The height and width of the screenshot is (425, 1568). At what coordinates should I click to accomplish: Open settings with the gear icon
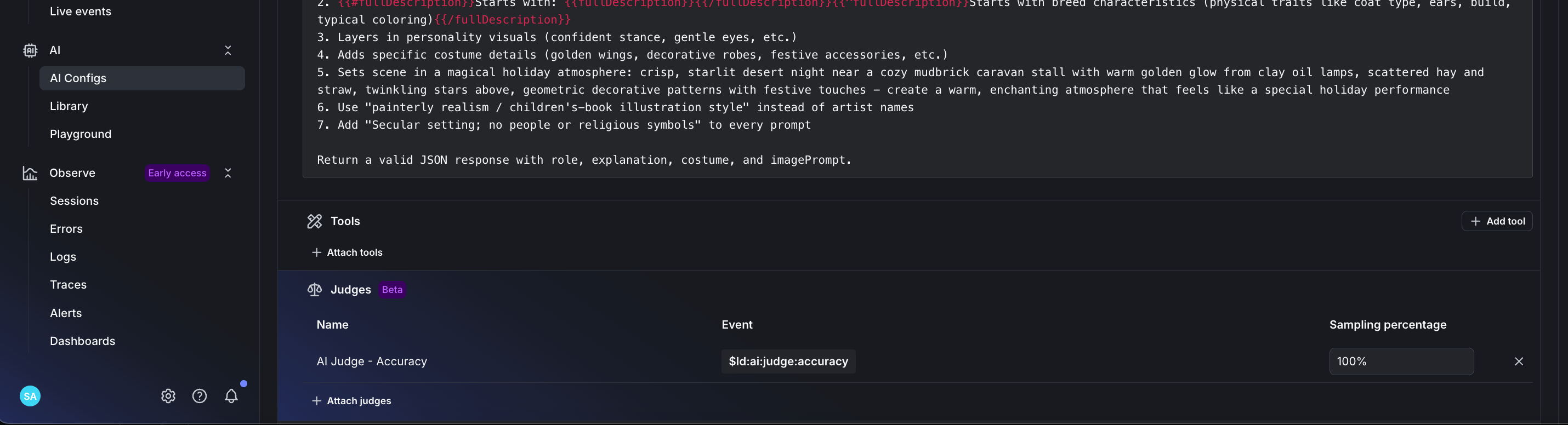point(168,396)
